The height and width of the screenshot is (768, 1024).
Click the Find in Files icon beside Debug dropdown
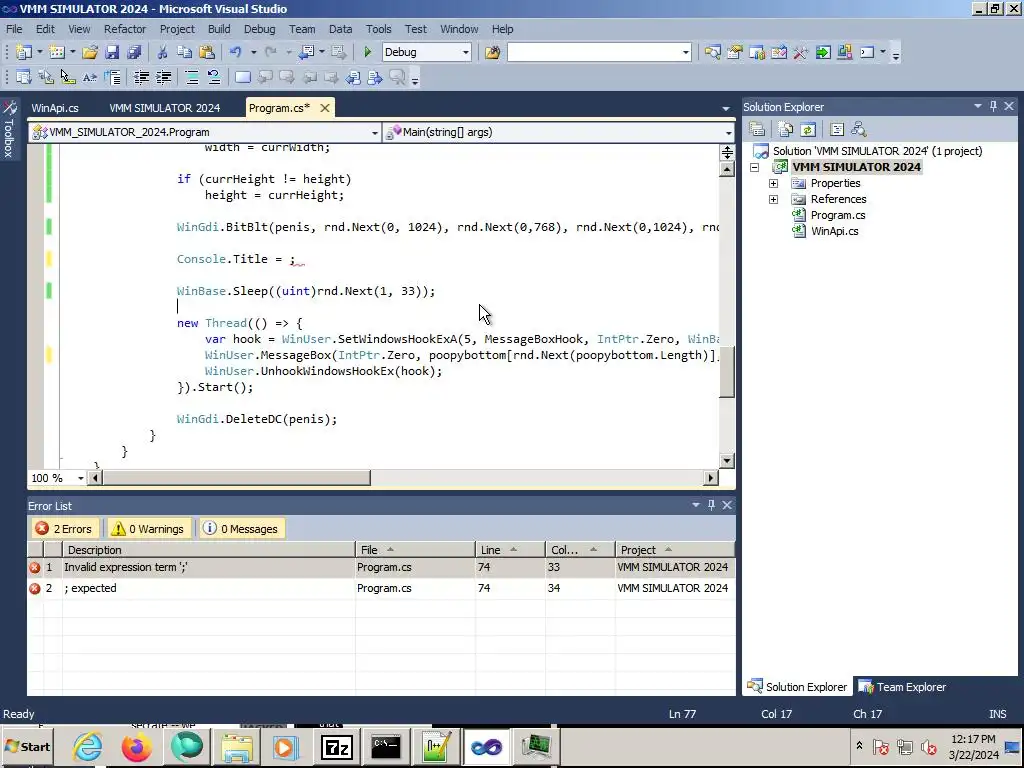(x=492, y=52)
